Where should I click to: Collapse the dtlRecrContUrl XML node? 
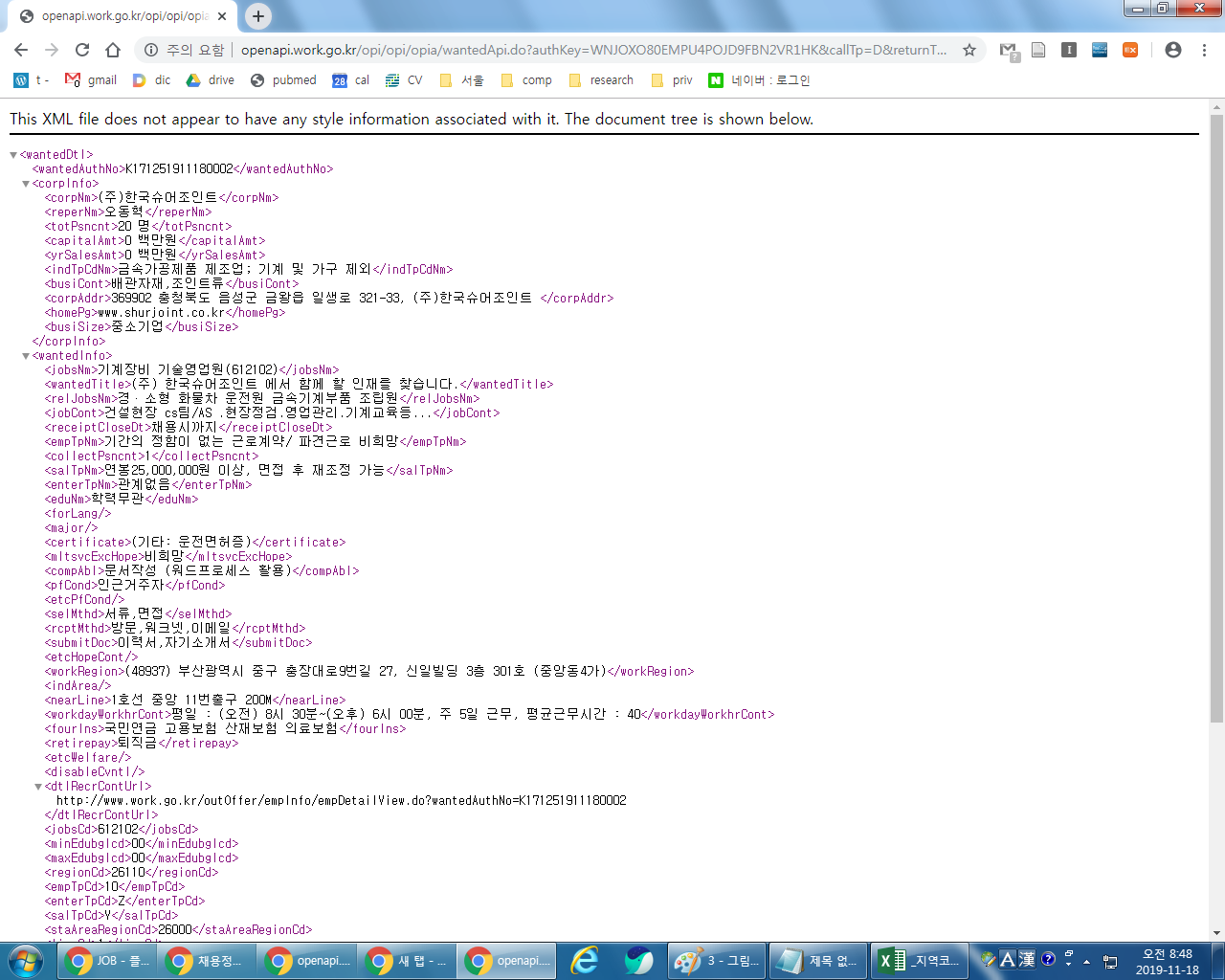38,787
